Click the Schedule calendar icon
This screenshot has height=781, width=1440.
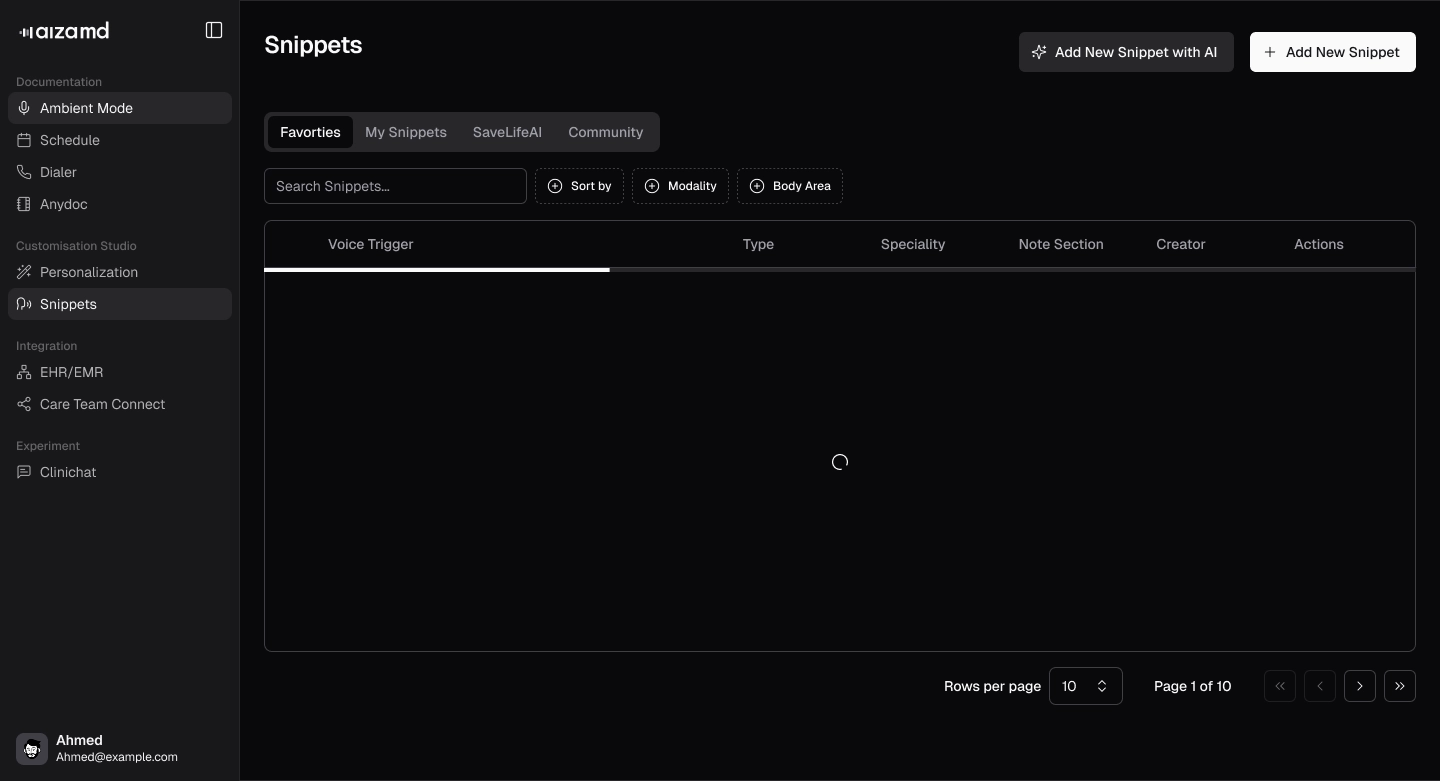click(24, 140)
